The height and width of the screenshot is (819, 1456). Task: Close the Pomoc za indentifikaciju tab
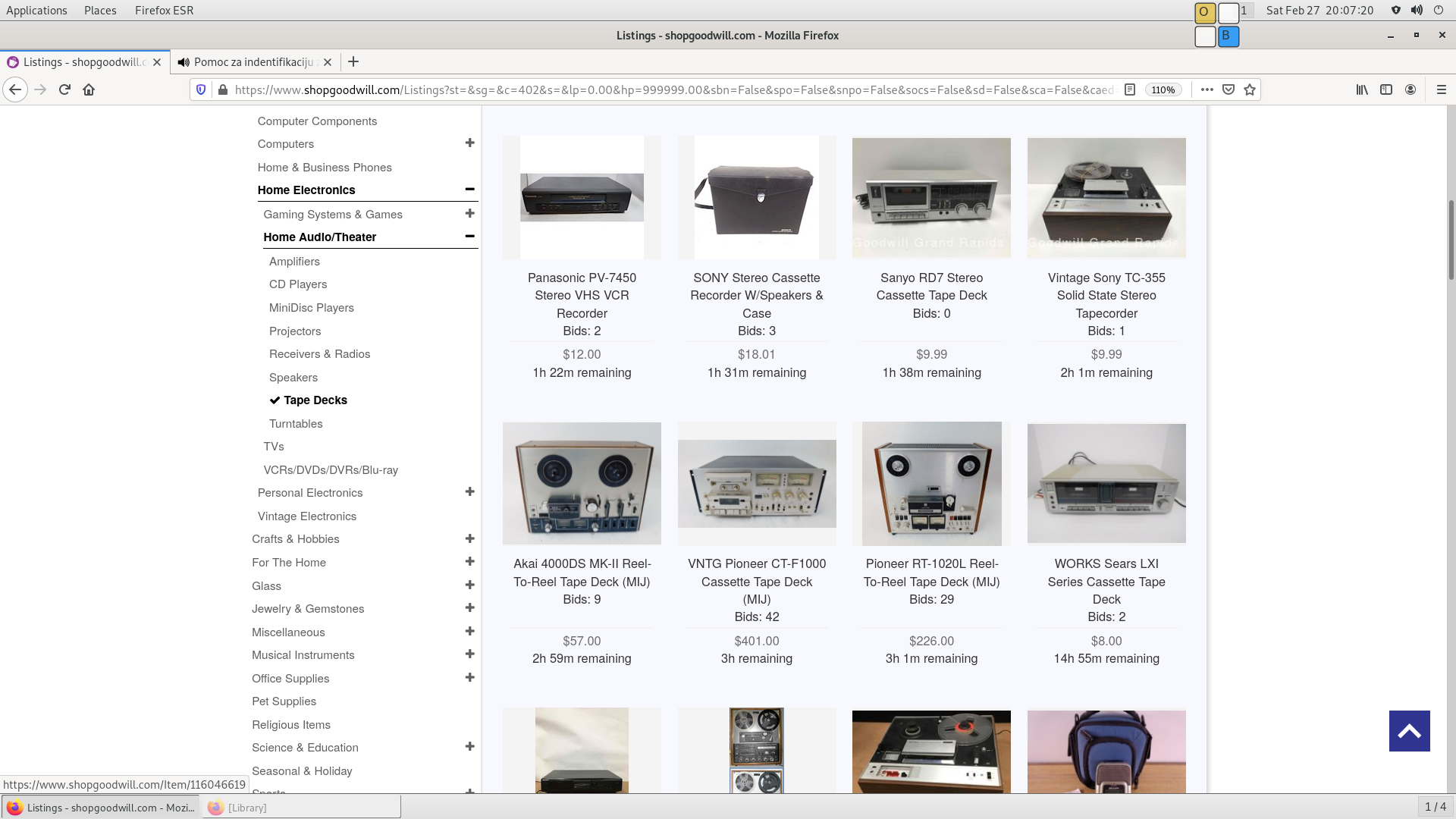point(328,62)
